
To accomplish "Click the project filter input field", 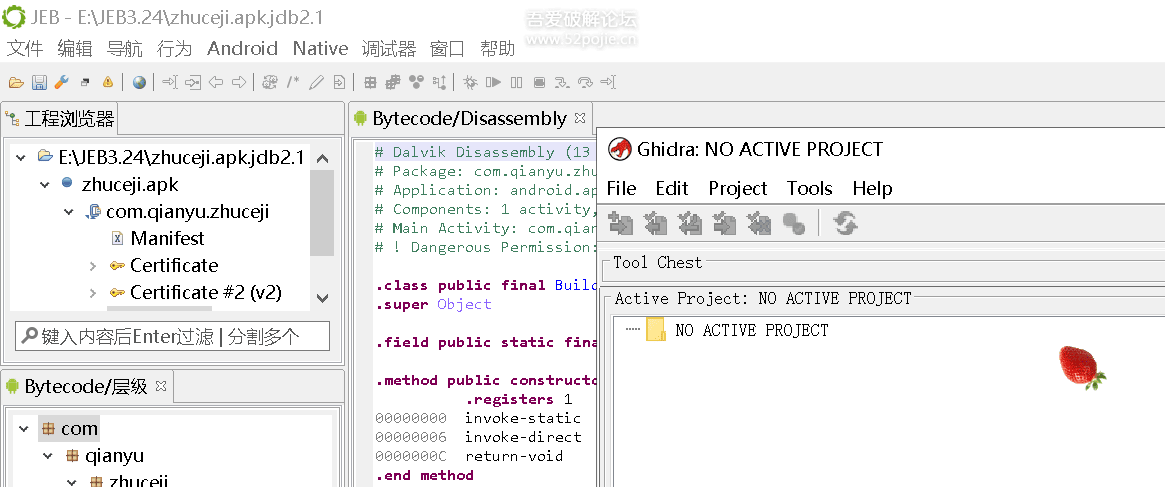I will (x=172, y=336).
